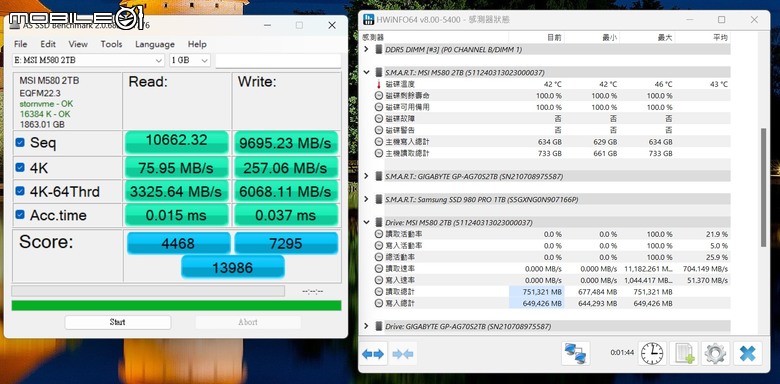Viewport: 780px width, 384px height.
Task: Click the clock reset-timer icon in HWiNFO
Action: pyautogui.click(x=652, y=353)
